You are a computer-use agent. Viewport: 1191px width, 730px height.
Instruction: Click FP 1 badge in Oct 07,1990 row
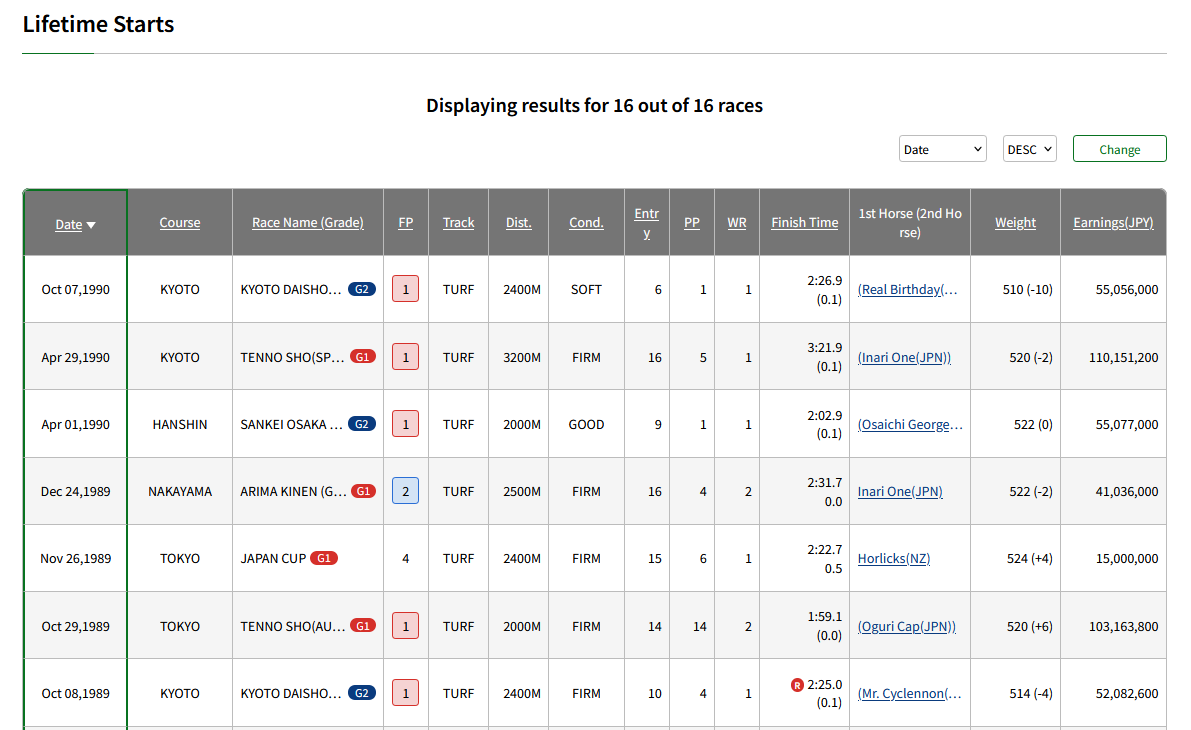click(406, 289)
